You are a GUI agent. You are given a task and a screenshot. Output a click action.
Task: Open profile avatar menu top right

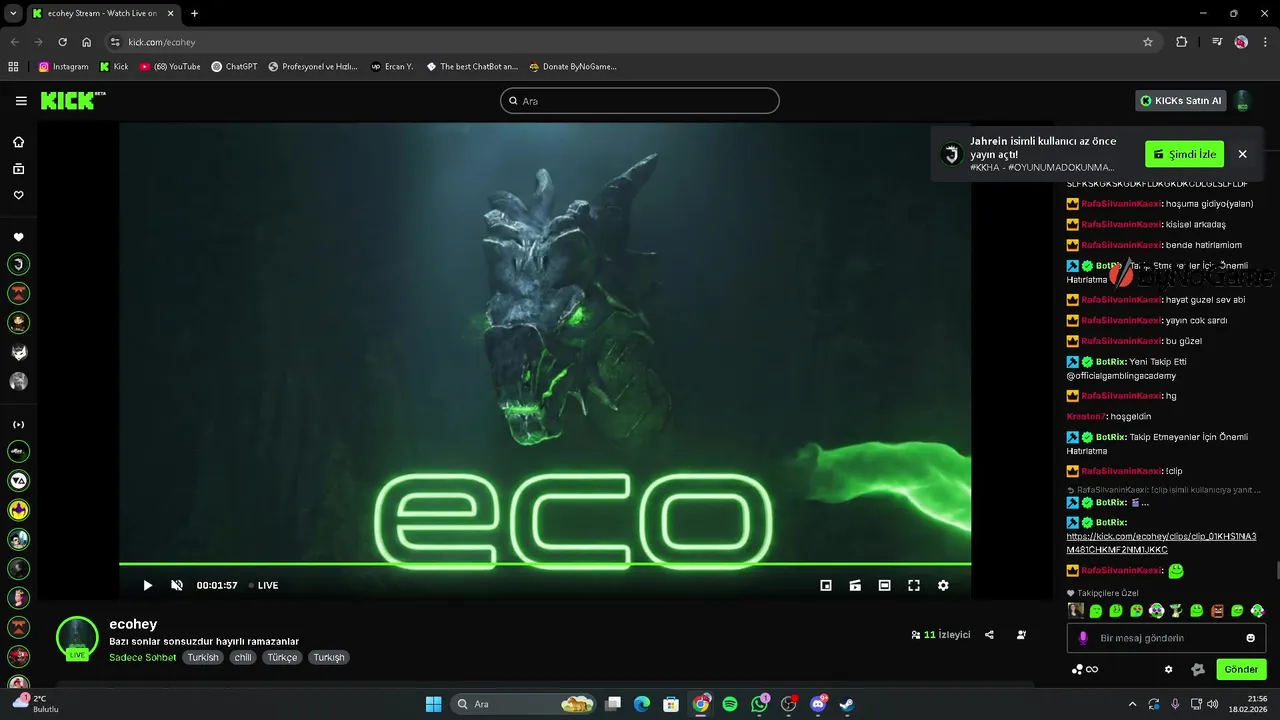[x=1243, y=101]
